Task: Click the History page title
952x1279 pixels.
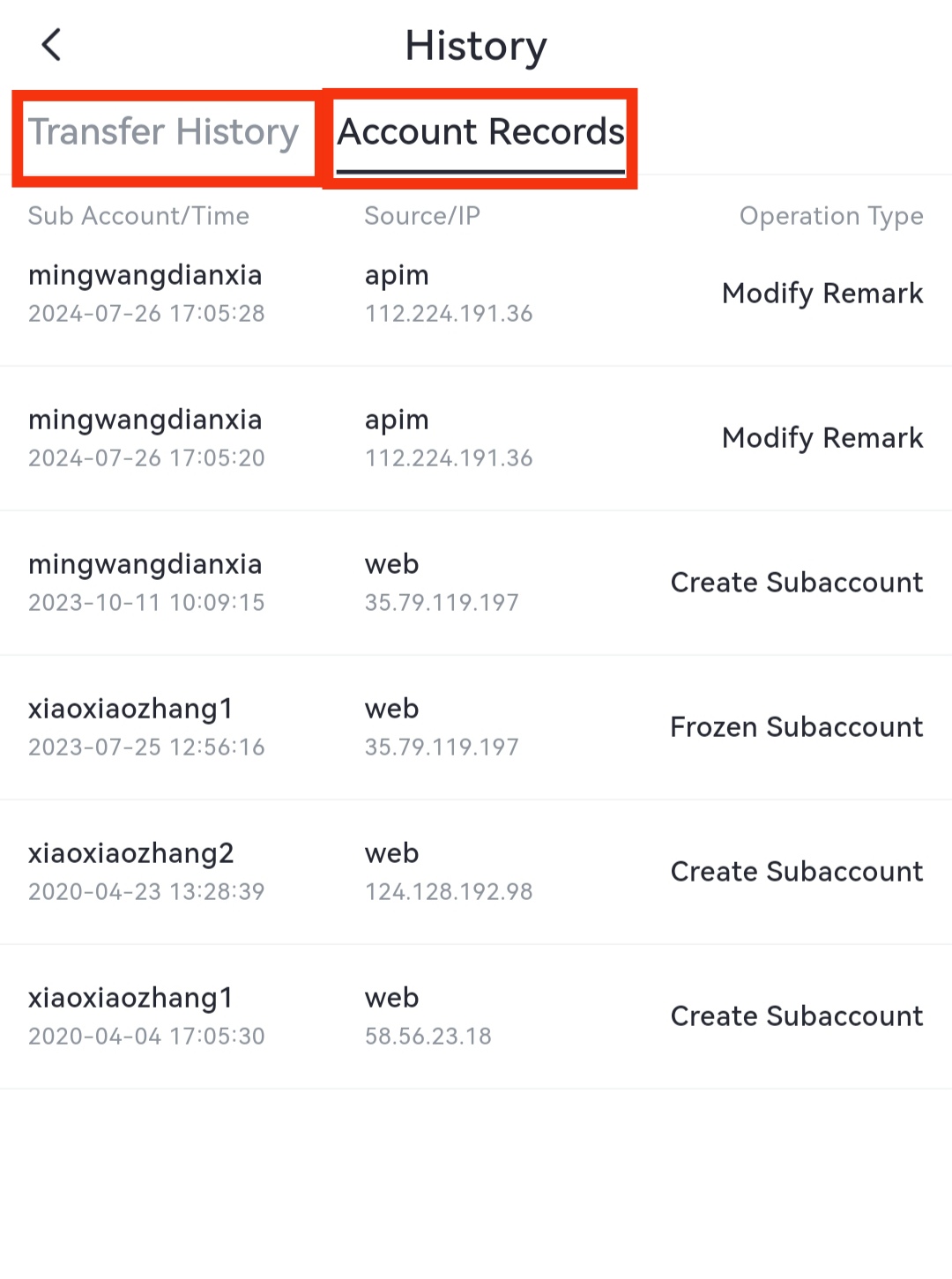Action: [476, 46]
